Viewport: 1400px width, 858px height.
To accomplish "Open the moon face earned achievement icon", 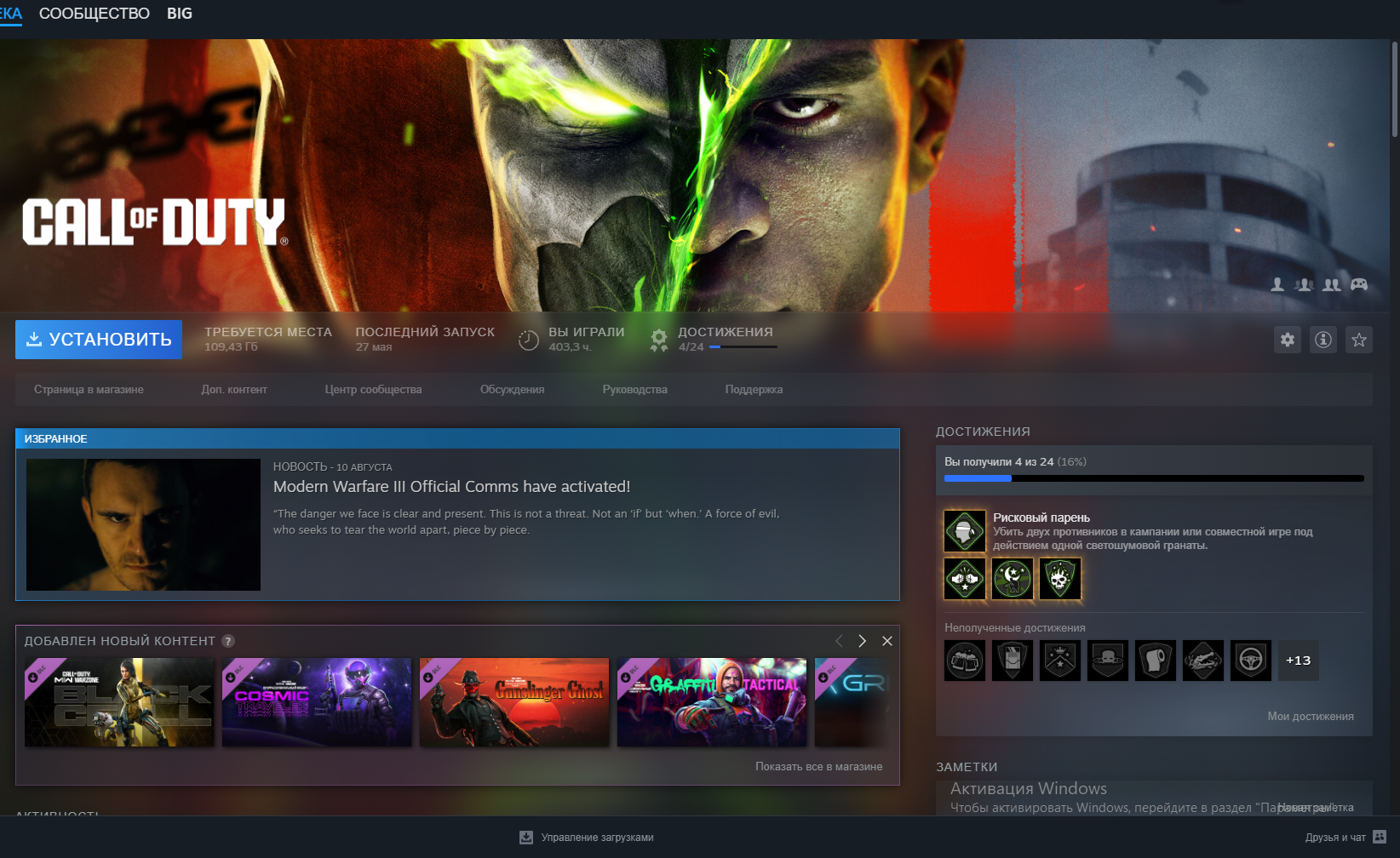I will [1013, 579].
